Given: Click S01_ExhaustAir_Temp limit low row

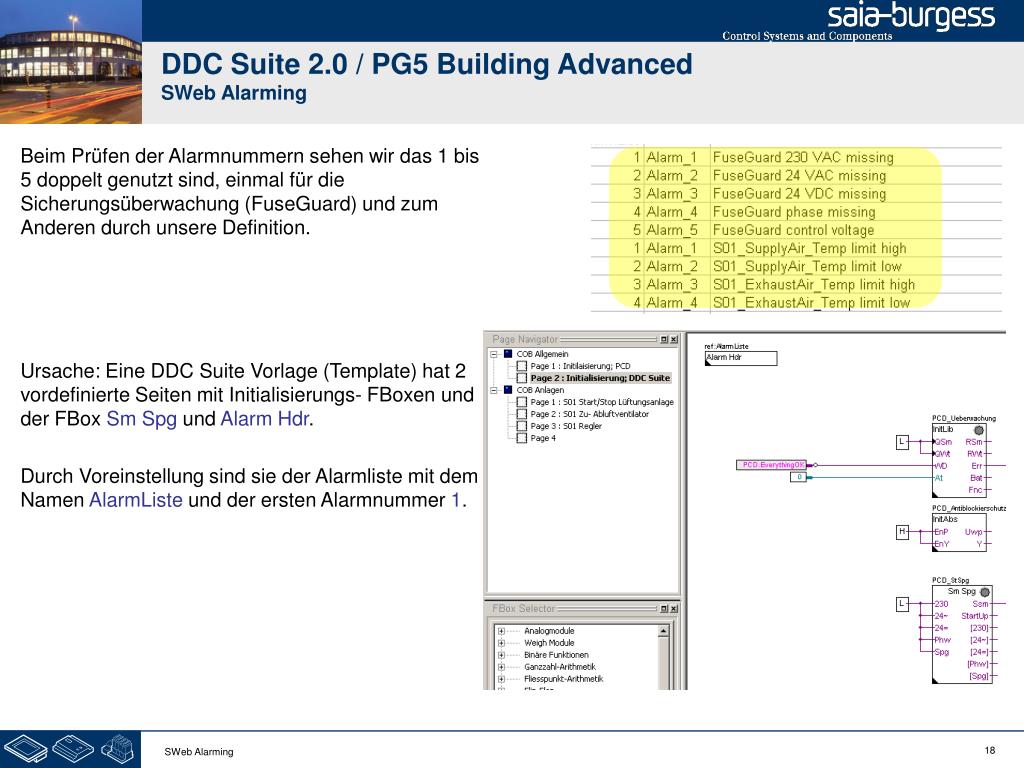Looking at the screenshot, I should 796,303.
